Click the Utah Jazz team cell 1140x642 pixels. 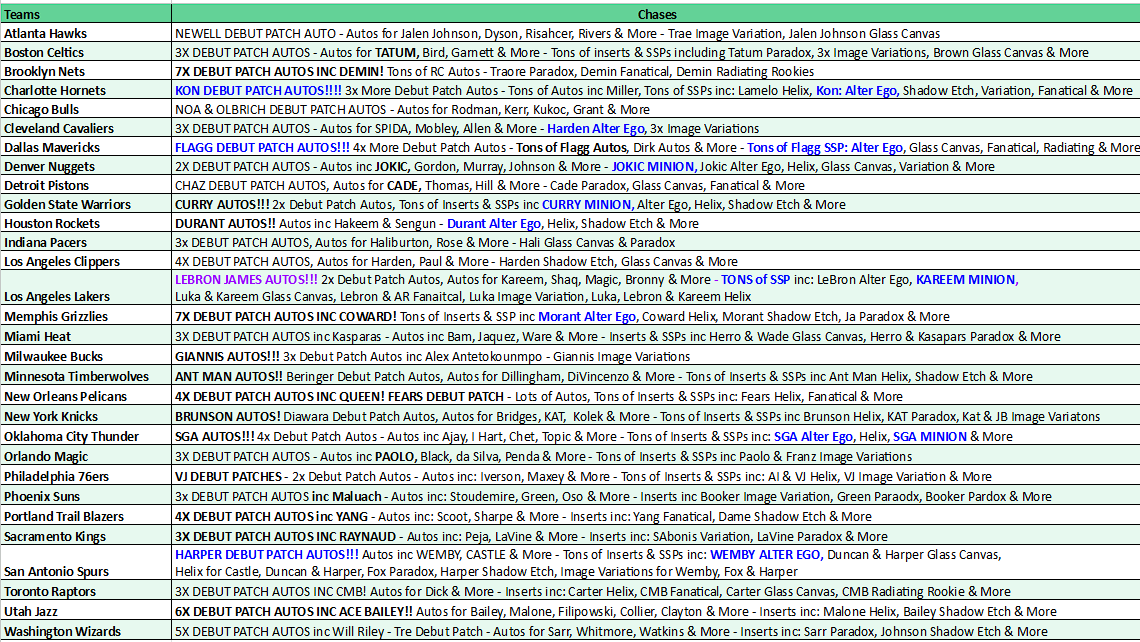[x=86, y=611]
